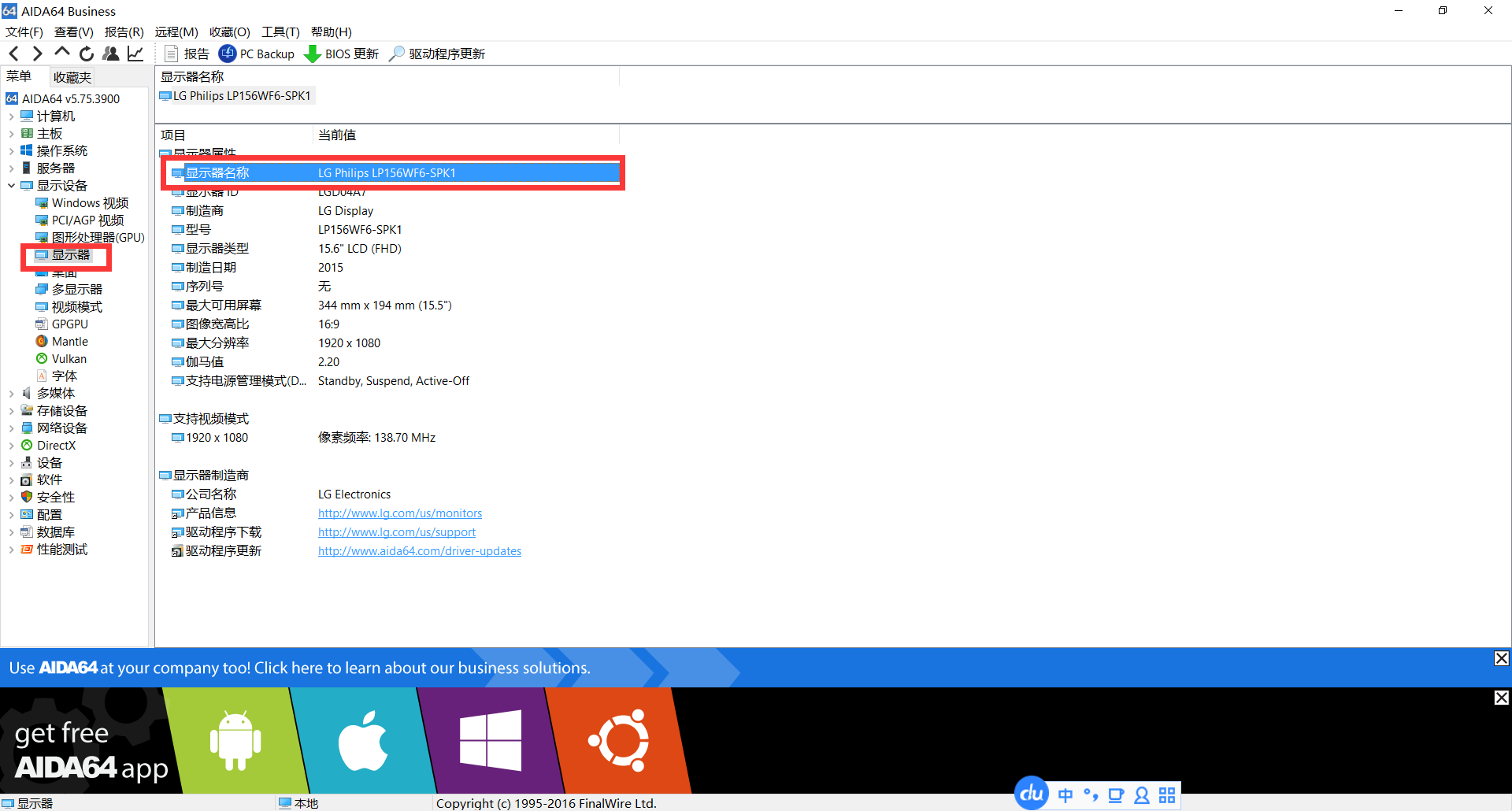Viewport: 1512px width, 811px height.
Task: Open the 收藏(O) menu
Action: [230, 32]
